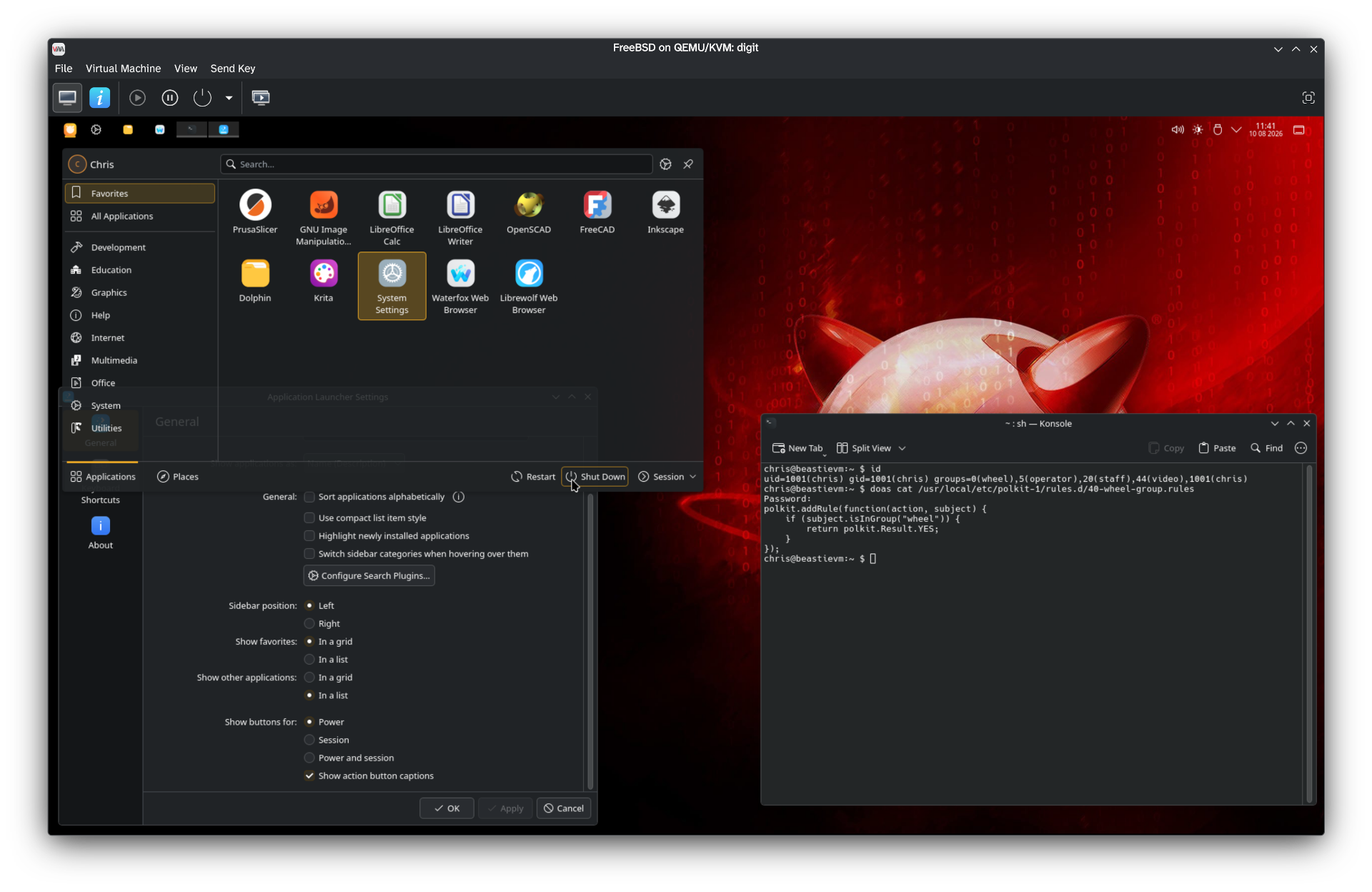Open Inkscape
The height and width of the screenshot is (892, 1372).
666,212
